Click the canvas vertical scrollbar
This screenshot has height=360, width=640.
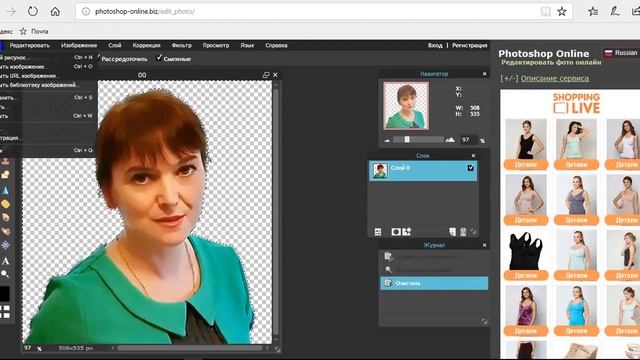[x=276, y=212]
